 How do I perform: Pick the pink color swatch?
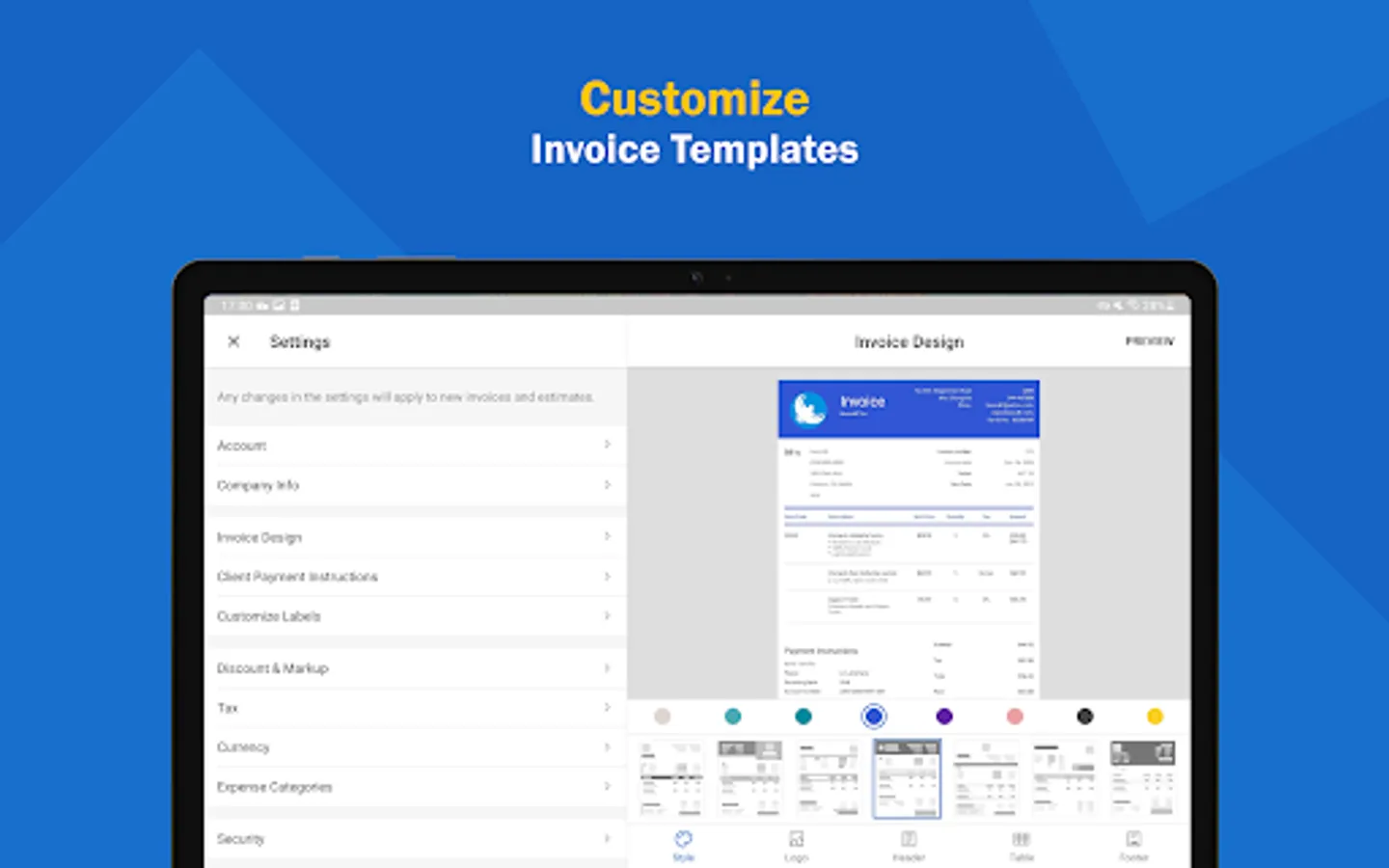click(x=1015, y=717)
